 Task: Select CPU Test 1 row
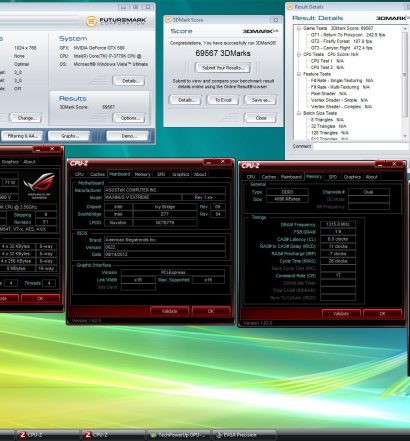tap(327, 61)
